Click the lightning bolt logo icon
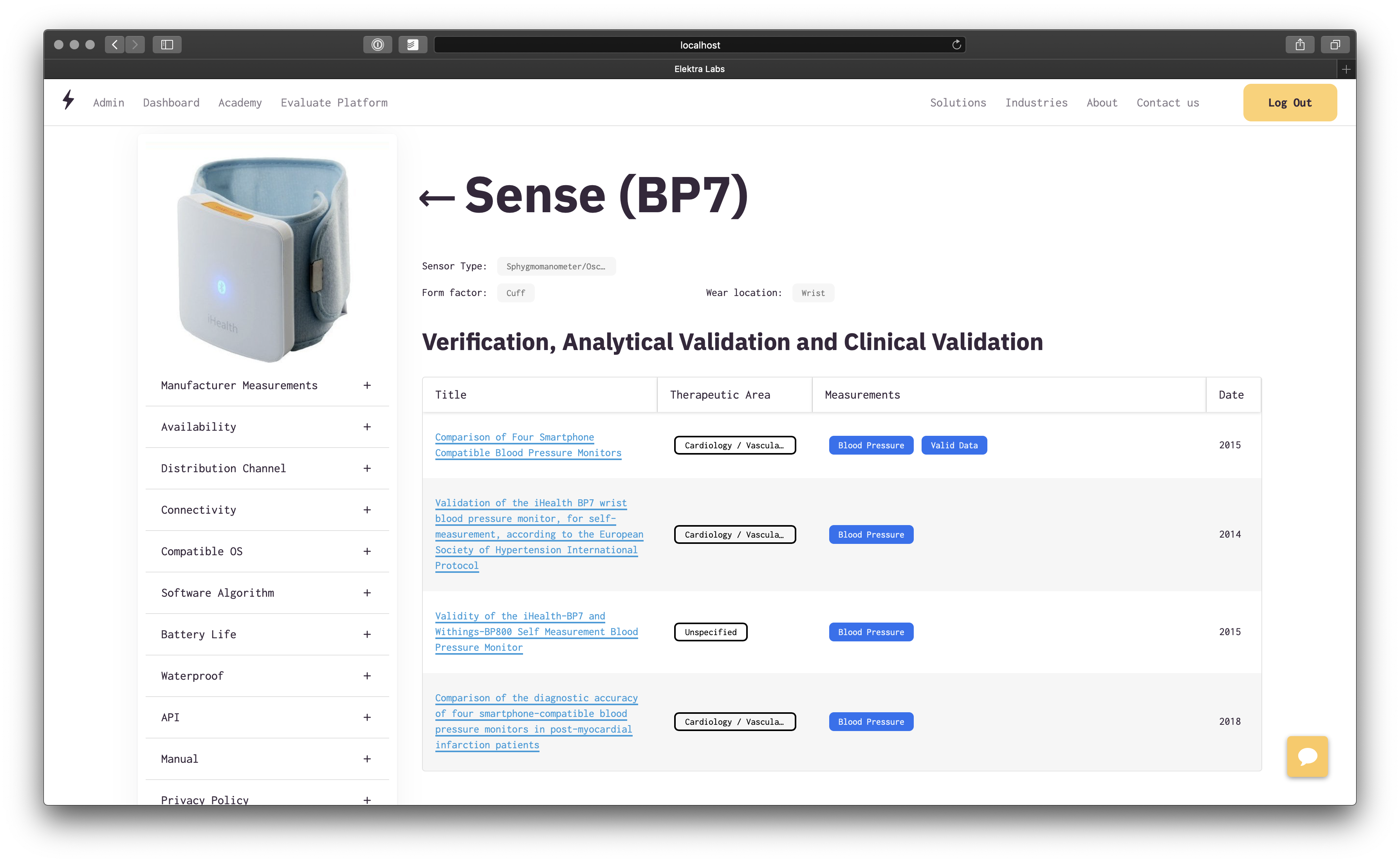 (69, 100)
